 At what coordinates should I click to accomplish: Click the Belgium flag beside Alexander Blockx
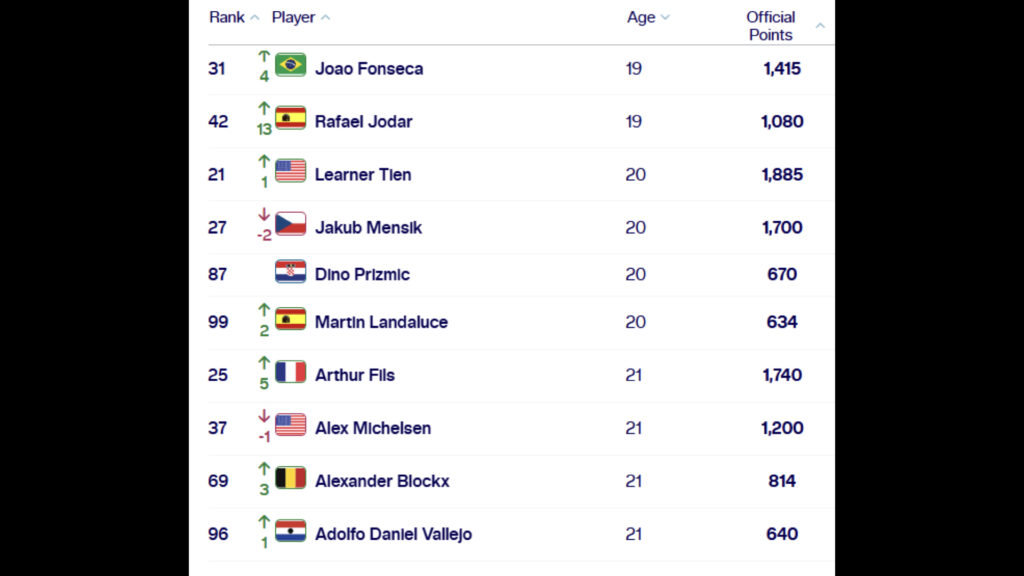[x=290, y=477]
